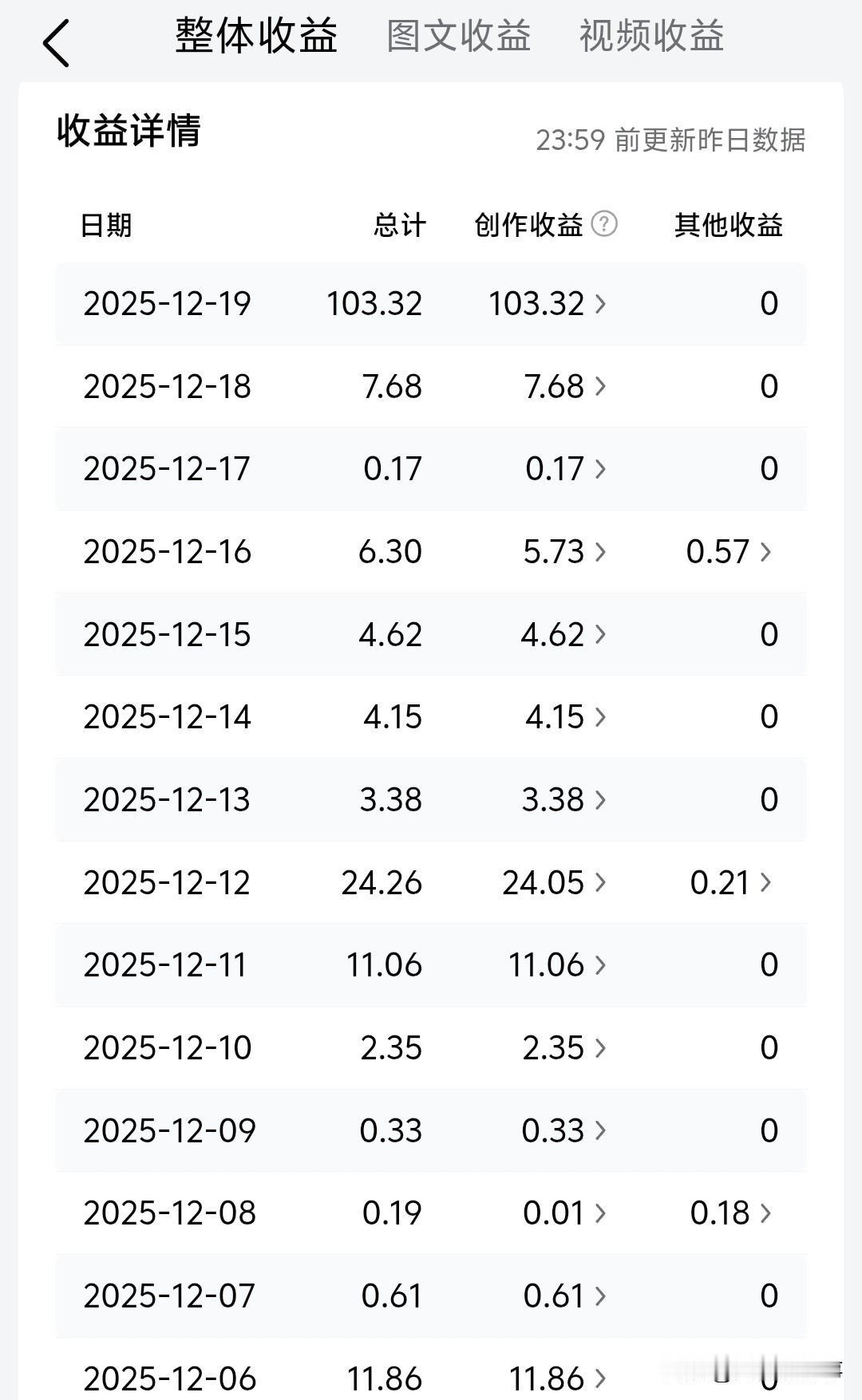Select the 2025-12-14 earnings row
The image size is (862, 1400).
coord(431,717)
